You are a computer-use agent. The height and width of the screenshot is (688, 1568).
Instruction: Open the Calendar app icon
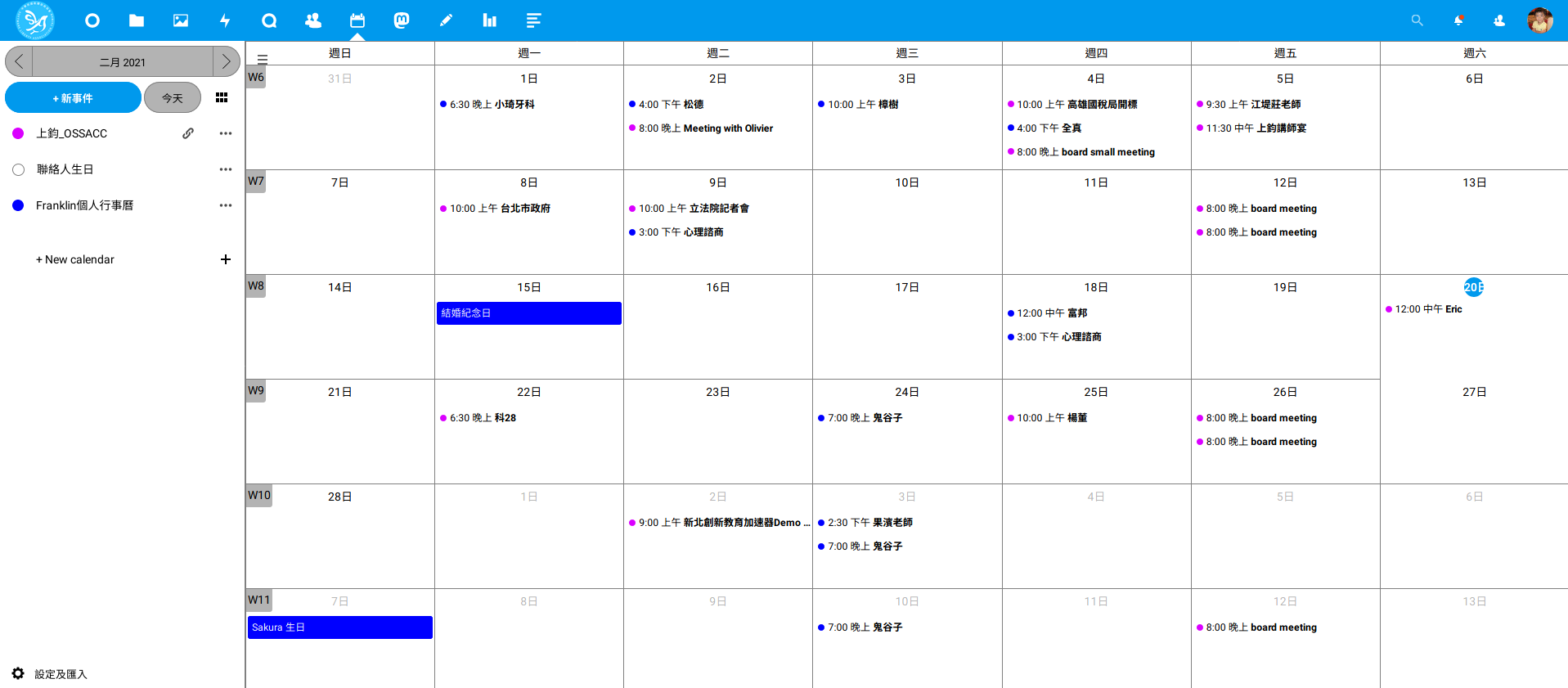(357, 20)
